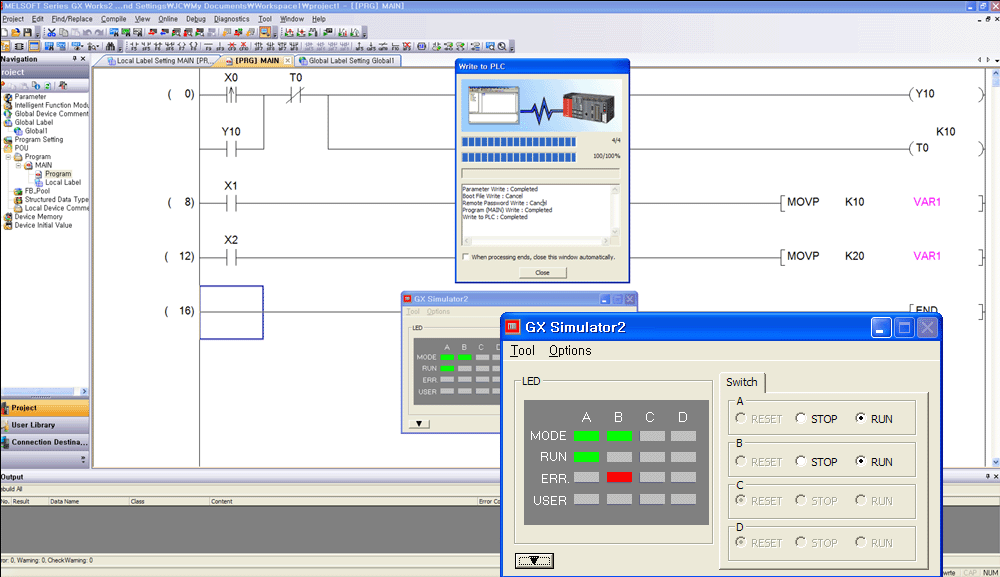Open the Options menu in front GX Simulator2

[x=570, y=350]
